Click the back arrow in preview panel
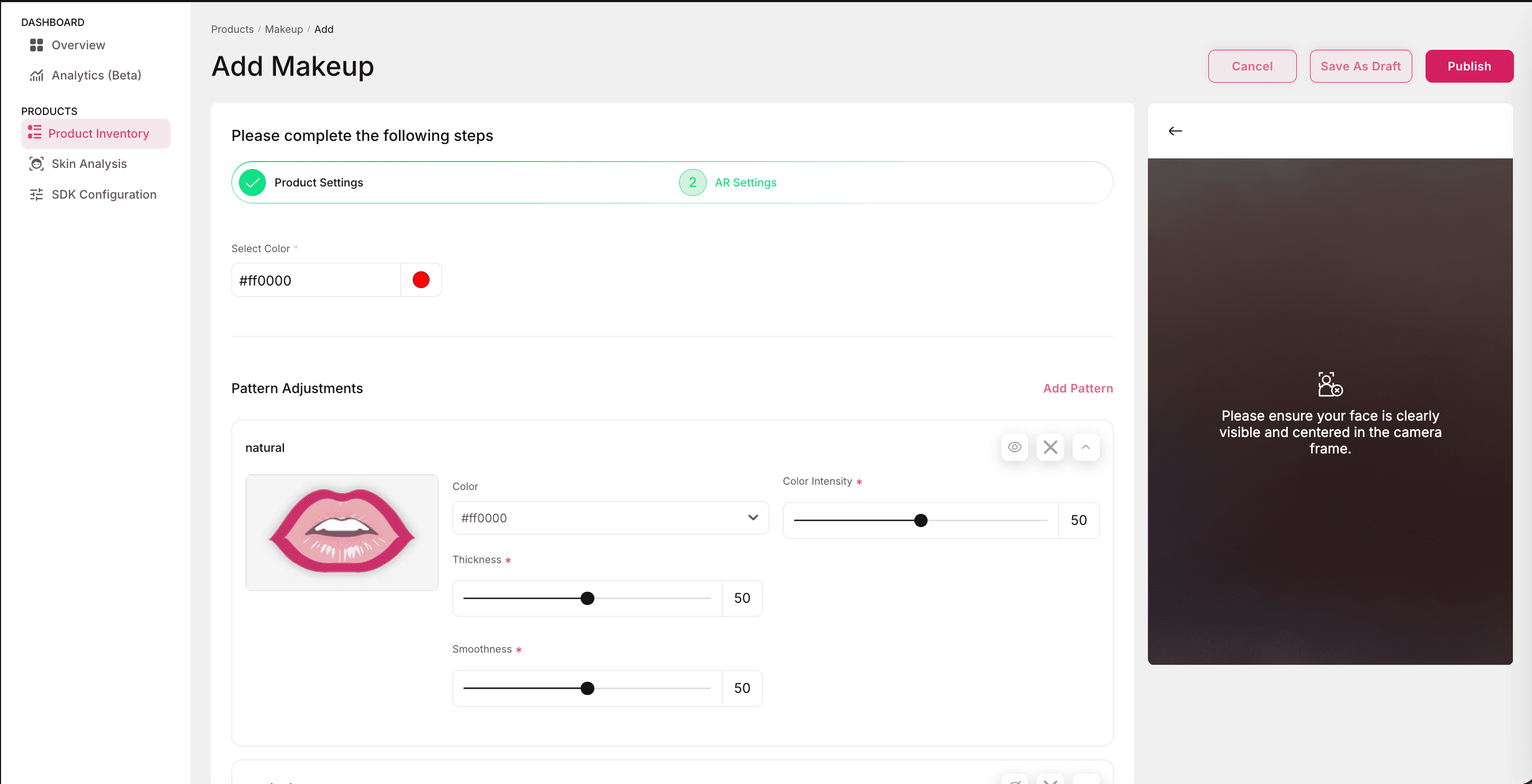Image resolution: width=1532 pixels, height=784 pixels. point(1175,131)
